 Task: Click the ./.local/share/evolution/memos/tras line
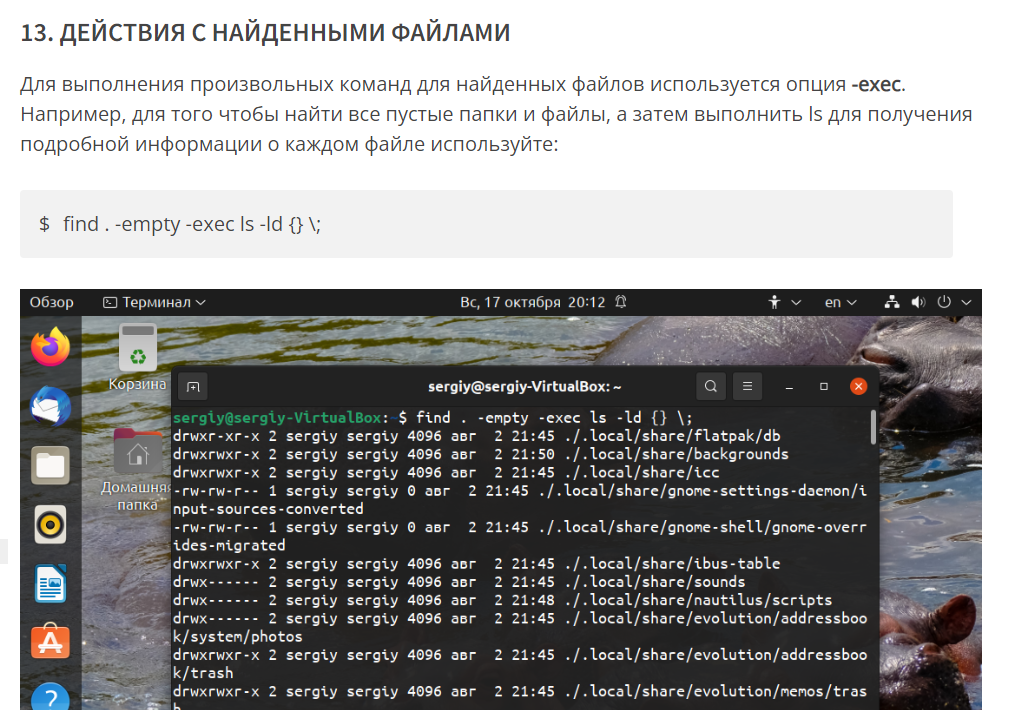tap(520, 691)
